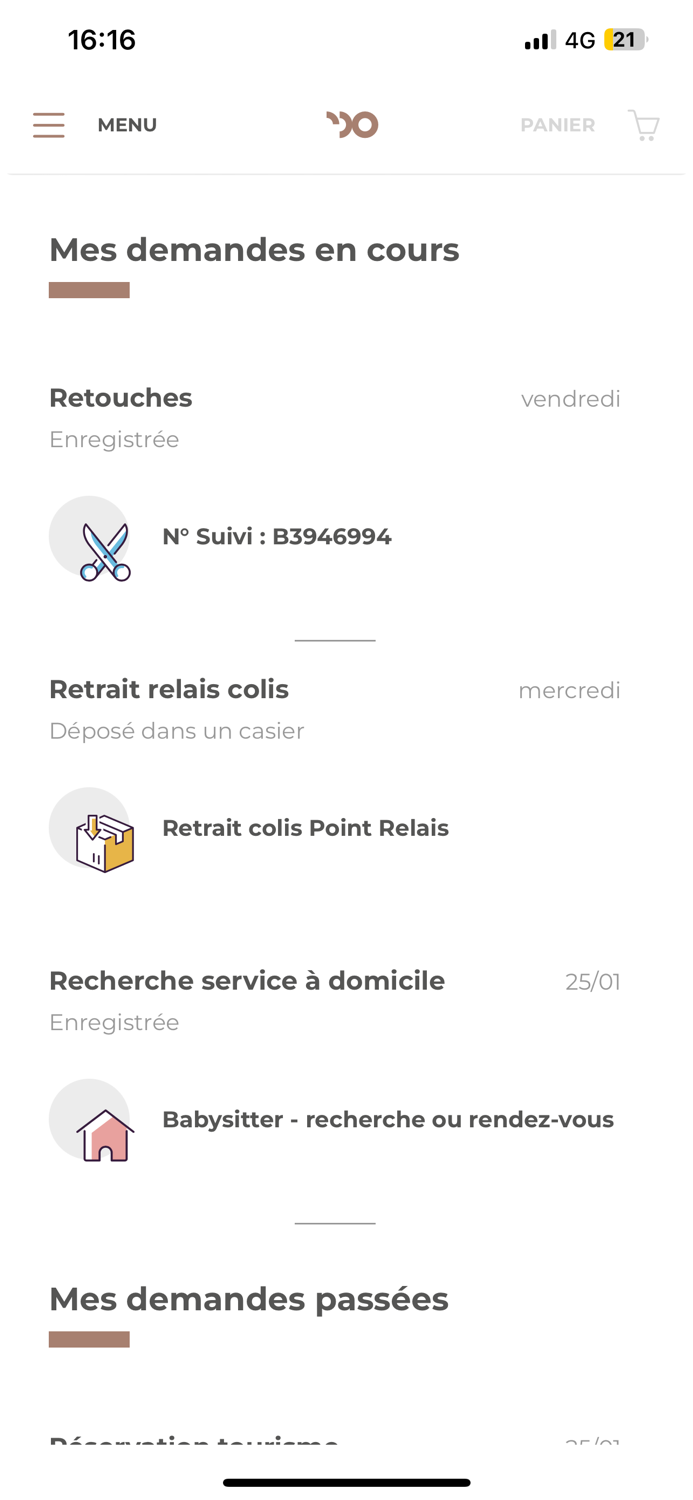
Task: Open the hamburger MENU icon
Action: pyautogui.click(x=48, y=125)
